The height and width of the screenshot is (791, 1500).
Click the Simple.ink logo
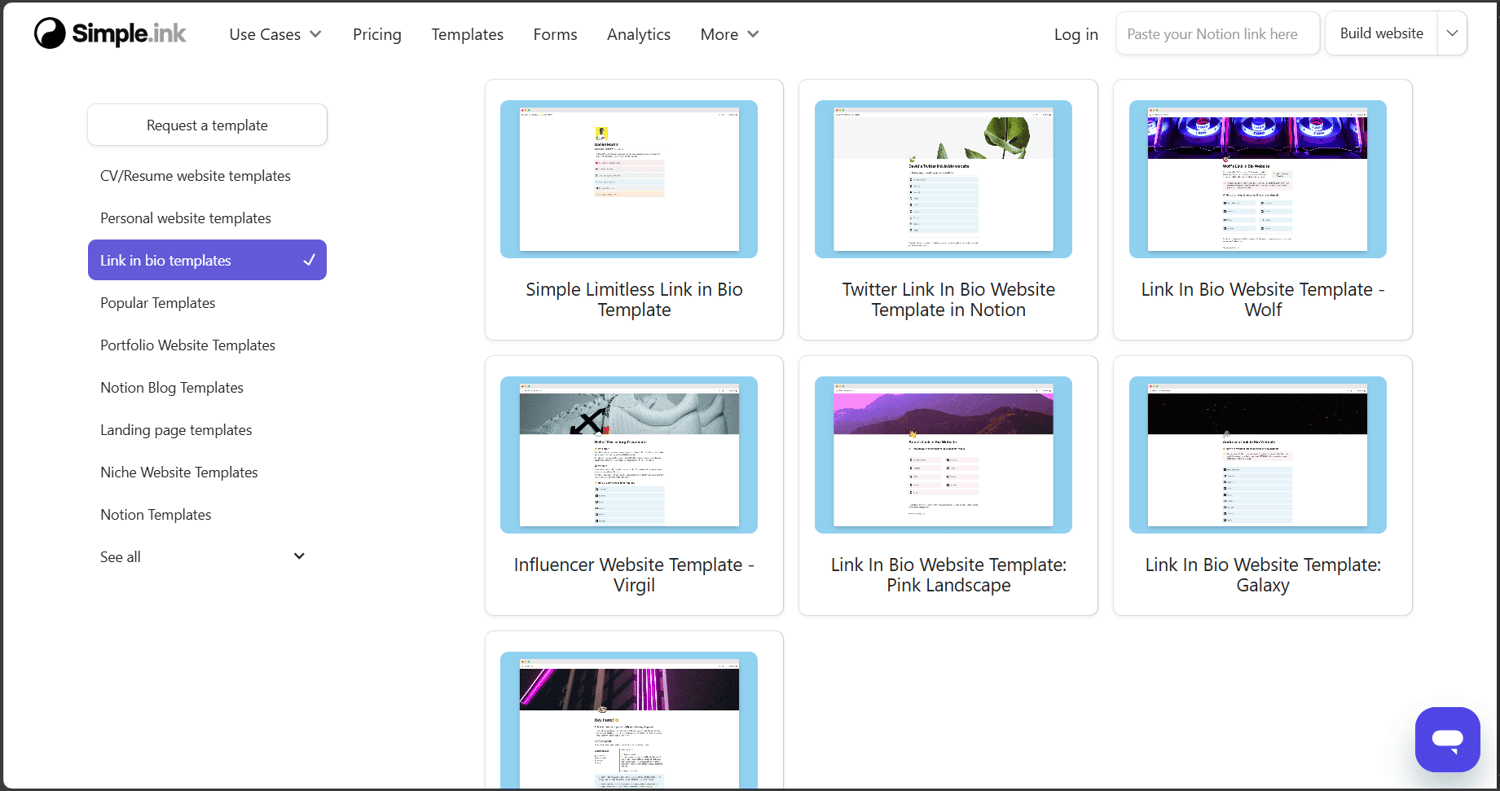click(x=110, y=34)
